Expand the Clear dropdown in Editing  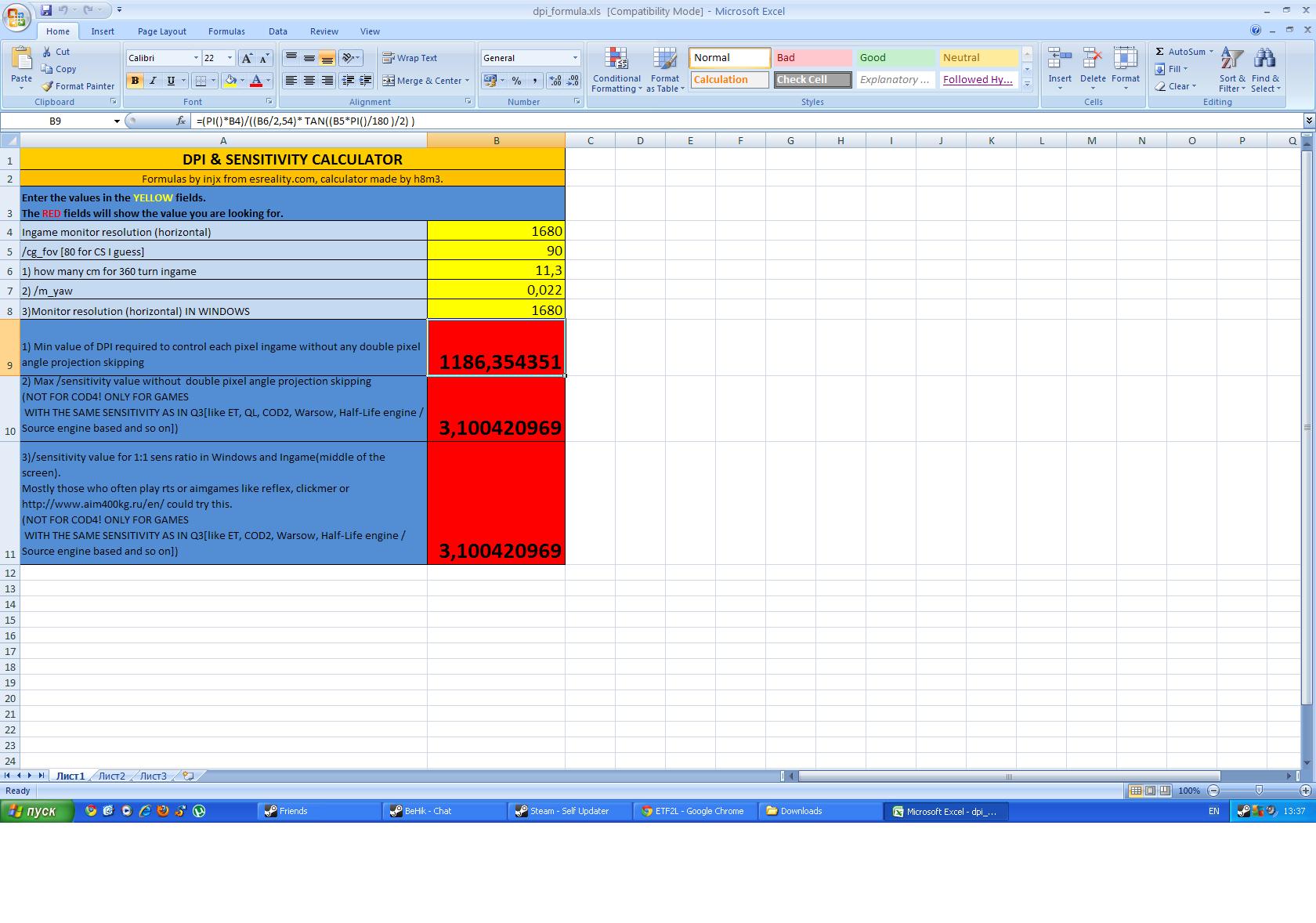1194,86
